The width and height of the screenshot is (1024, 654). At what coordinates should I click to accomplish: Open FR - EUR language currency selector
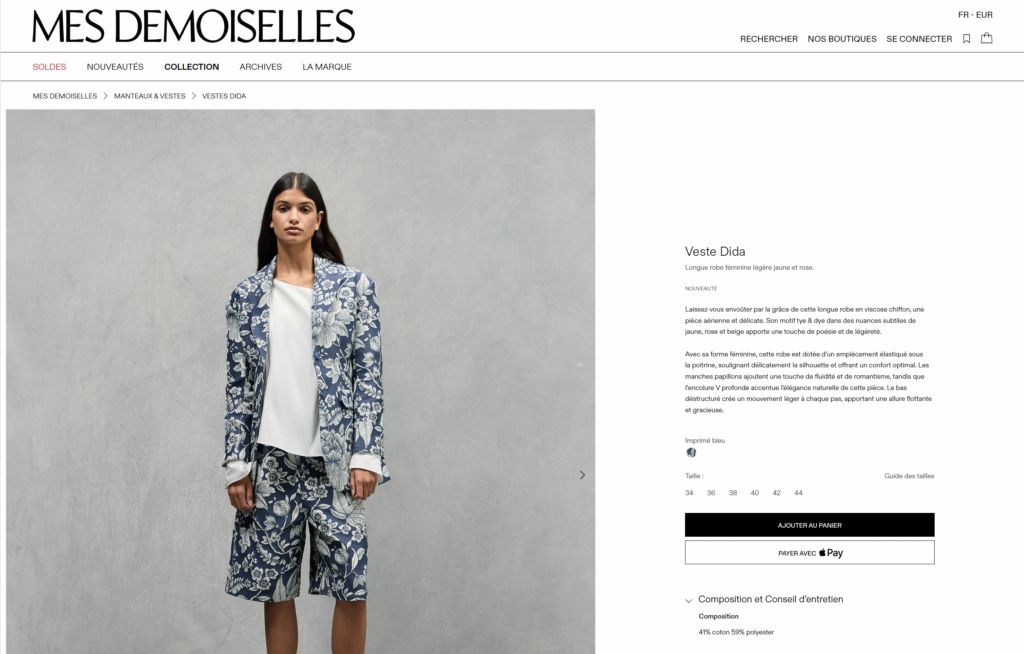[x=975, y=14]
